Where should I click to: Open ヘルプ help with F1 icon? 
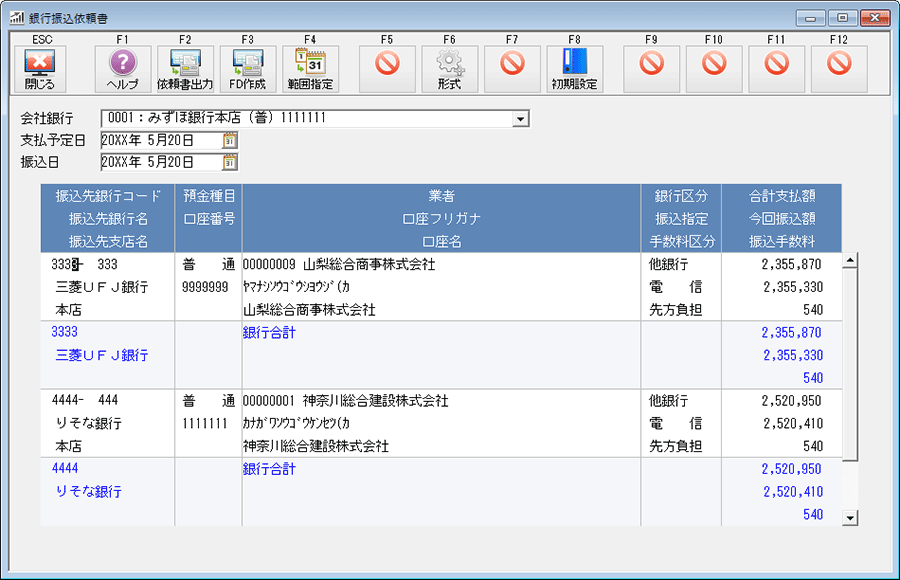(123, 69)
